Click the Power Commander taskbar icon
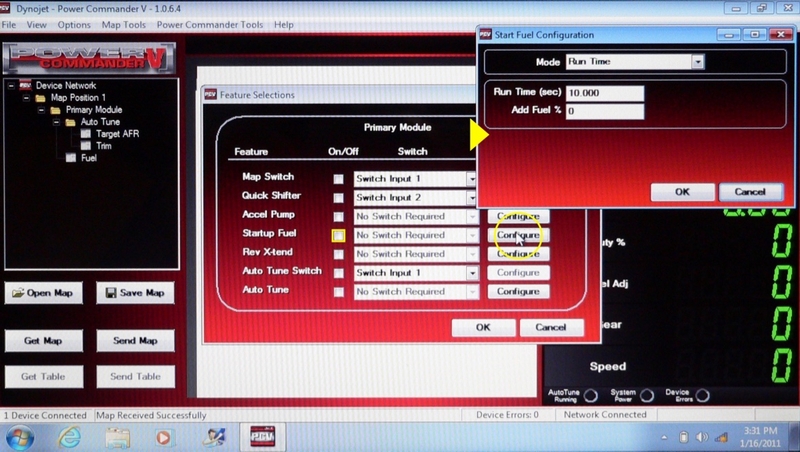This screenshot has height=452, width=800. coord(260,437)
